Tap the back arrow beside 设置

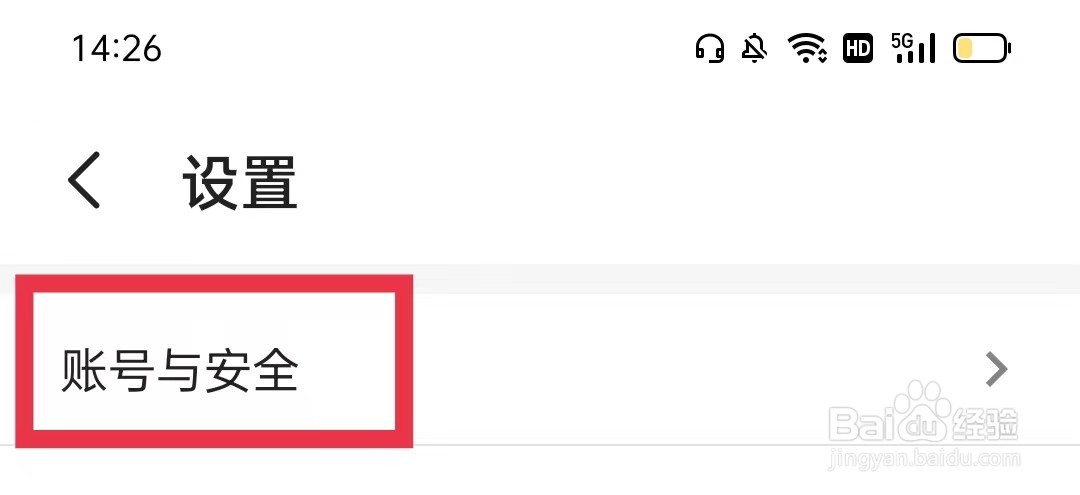[85, 182]
